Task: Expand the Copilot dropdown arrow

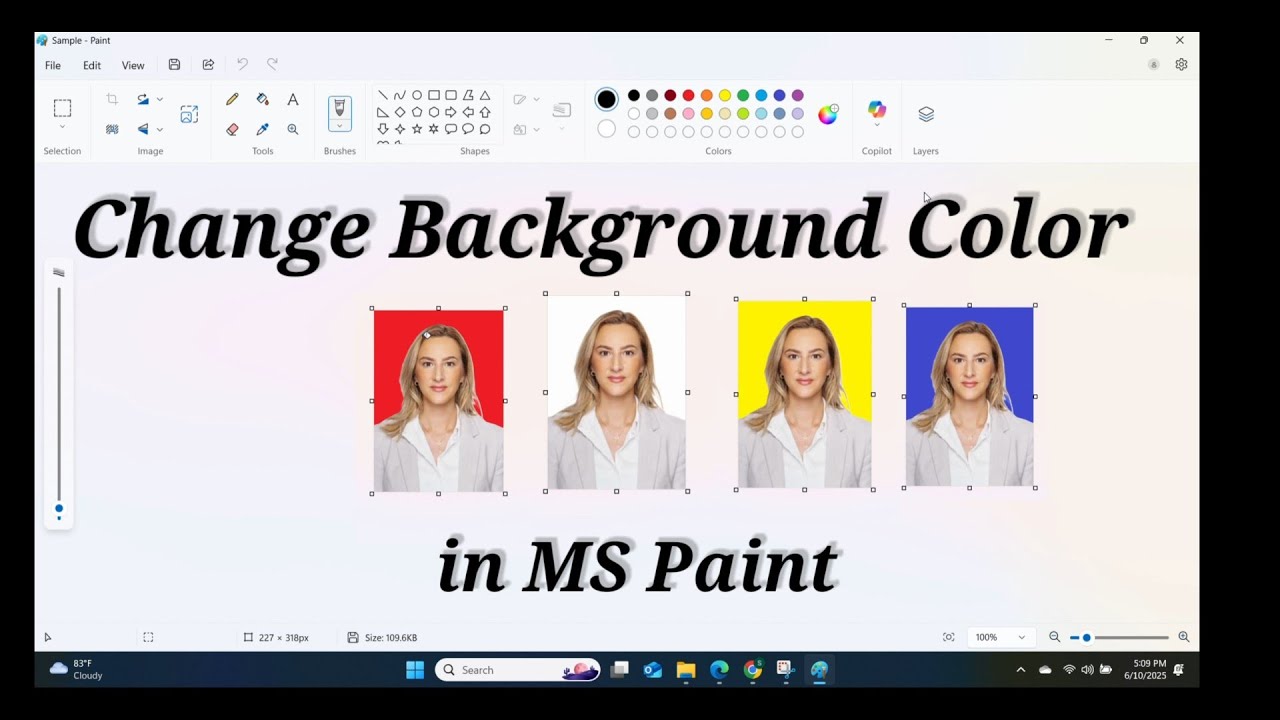Action: (877, 125)
